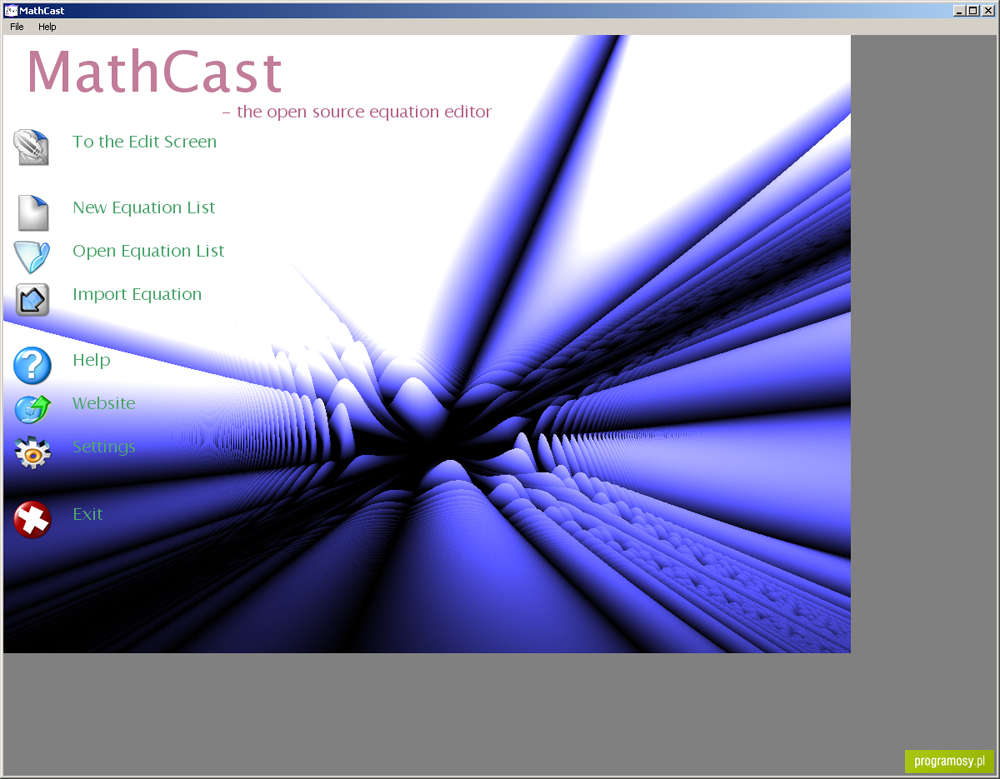This screenshot has height=779, width=1000.
Task: Click the globe Website icon
Action: coord(33,409)
